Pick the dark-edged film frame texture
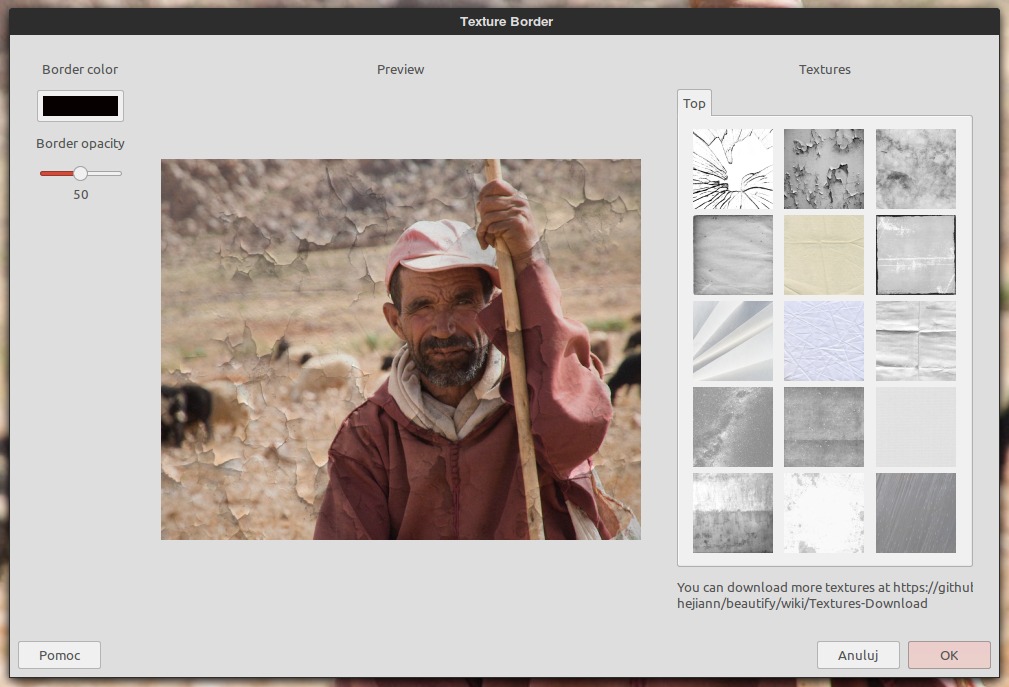Viewport: 1009px width, 687px height. click(915, 255)
